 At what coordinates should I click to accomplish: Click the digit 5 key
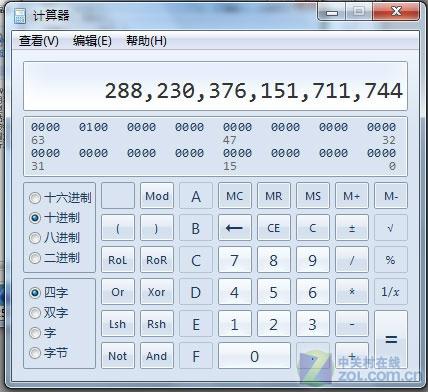[274, 292]
